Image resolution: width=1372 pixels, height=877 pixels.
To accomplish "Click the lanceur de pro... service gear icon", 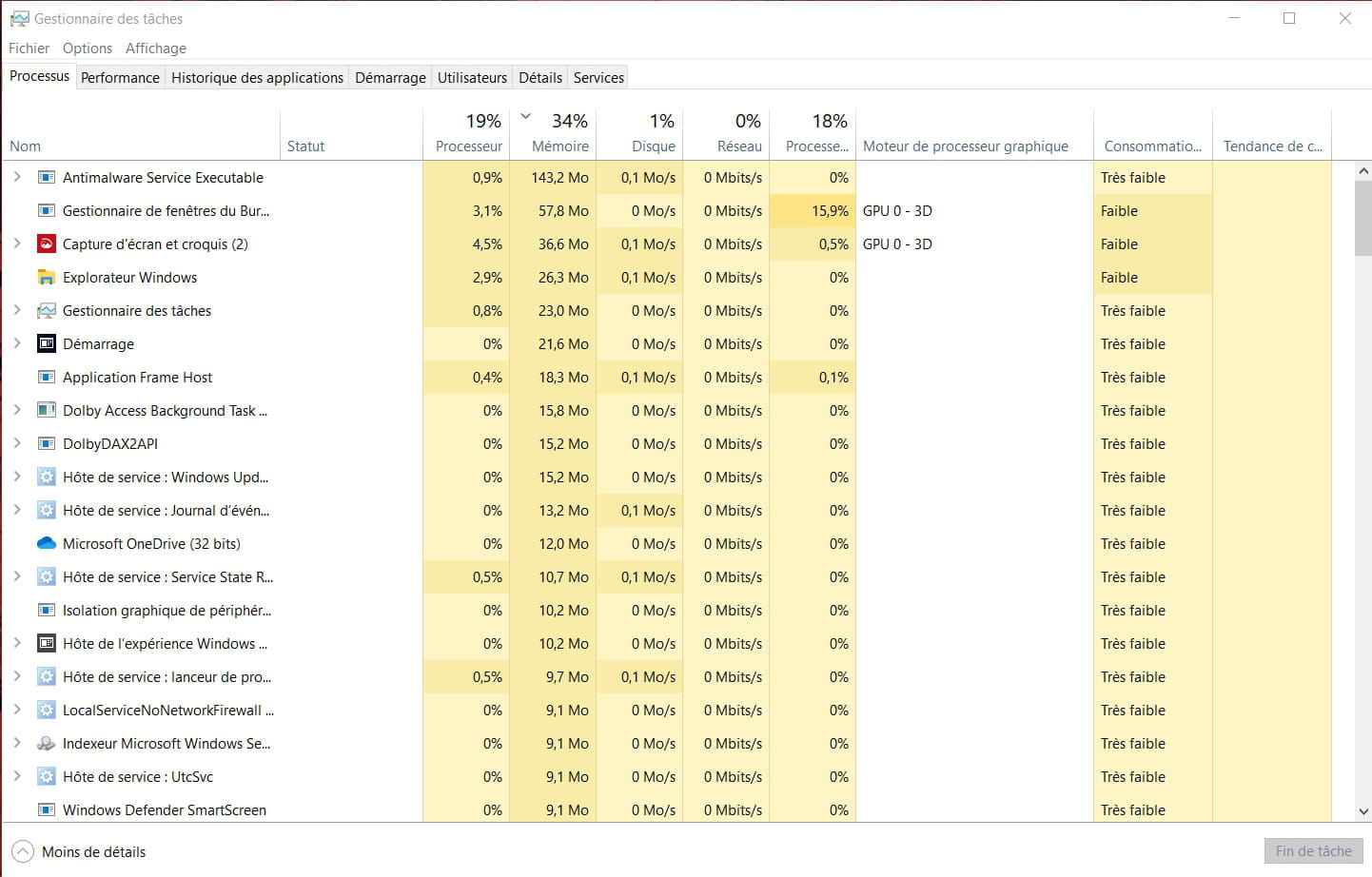I will 46,677.
